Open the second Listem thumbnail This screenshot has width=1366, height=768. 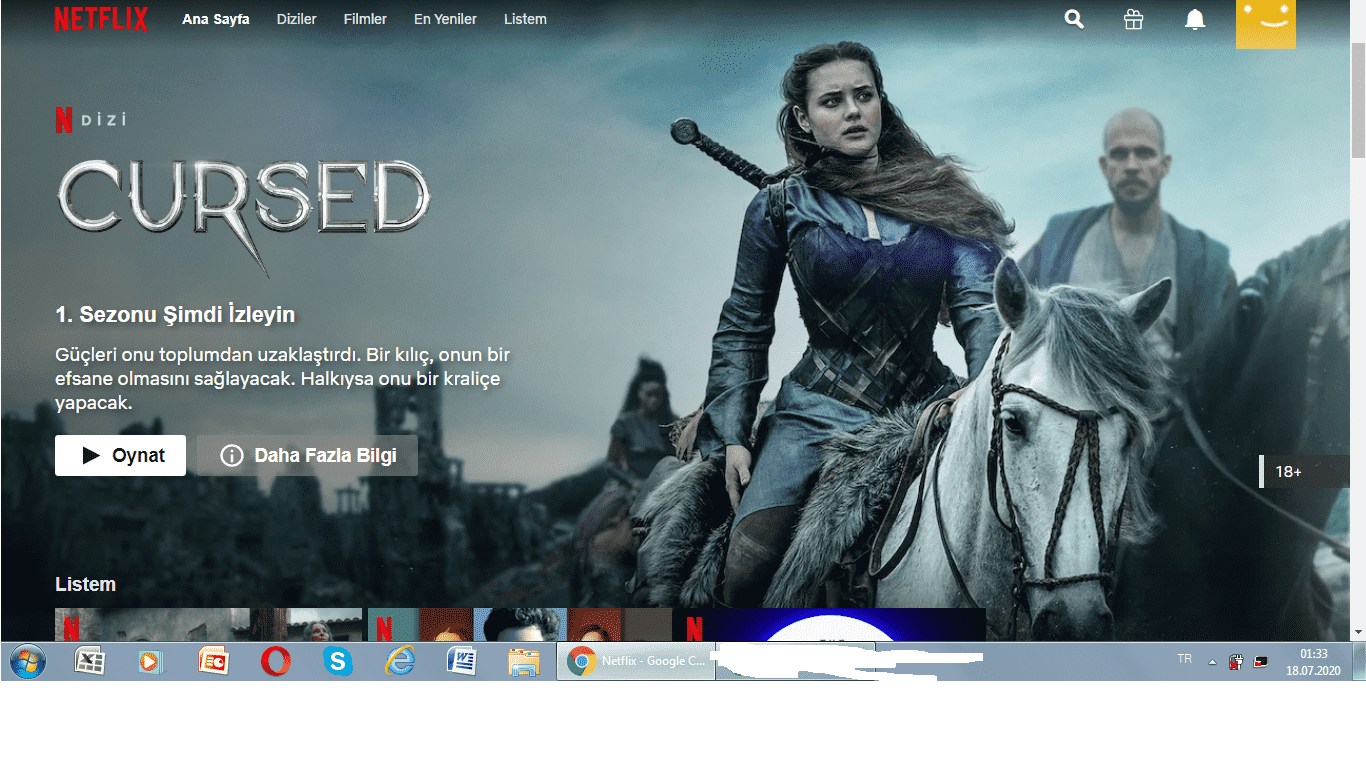click(520, 624)
